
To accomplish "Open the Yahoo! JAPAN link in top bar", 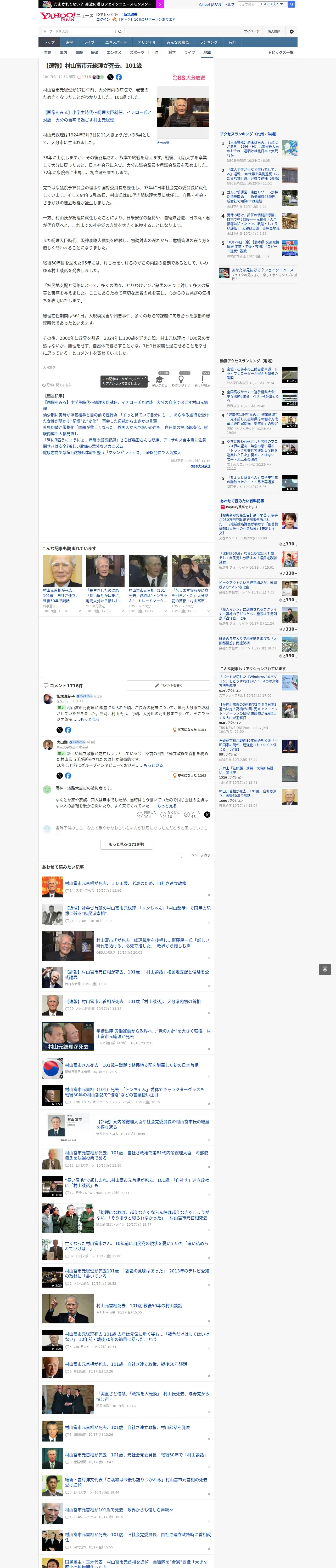I will point(210,4).
